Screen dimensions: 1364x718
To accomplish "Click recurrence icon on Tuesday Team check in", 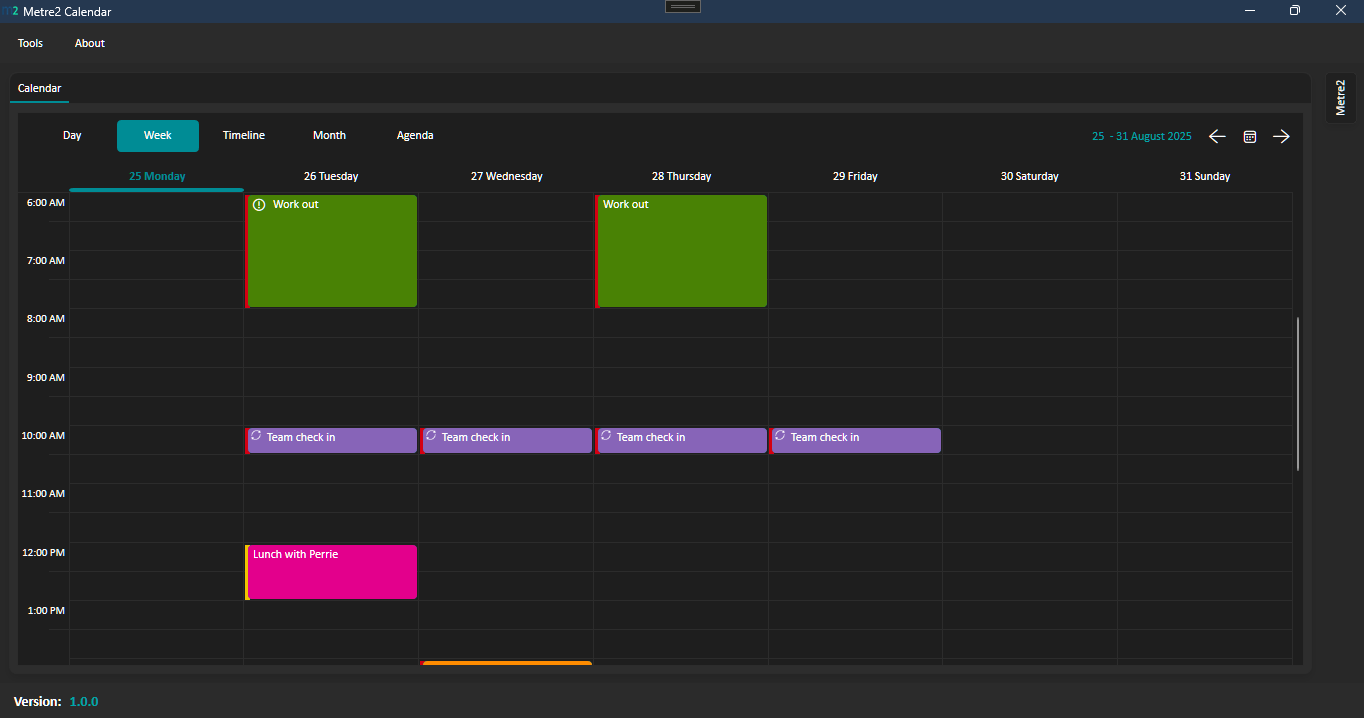I will pos(256,436).
